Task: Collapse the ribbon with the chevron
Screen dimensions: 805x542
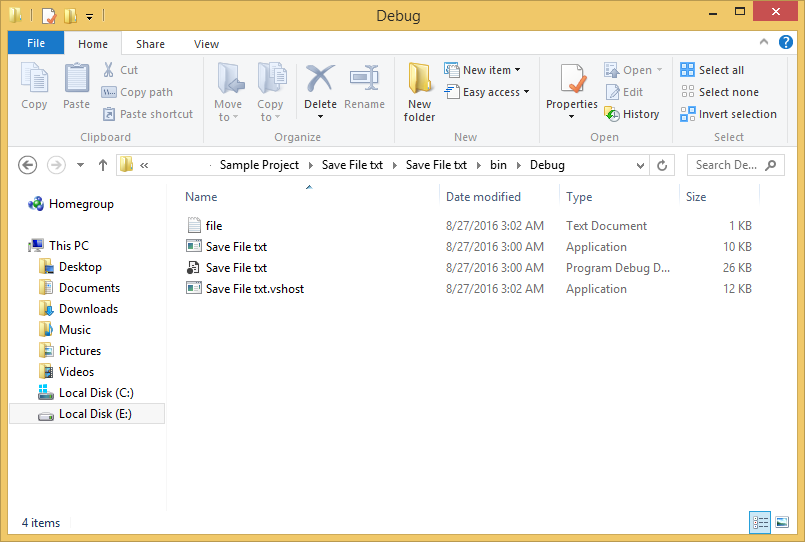Action: (x=764, y=42)
